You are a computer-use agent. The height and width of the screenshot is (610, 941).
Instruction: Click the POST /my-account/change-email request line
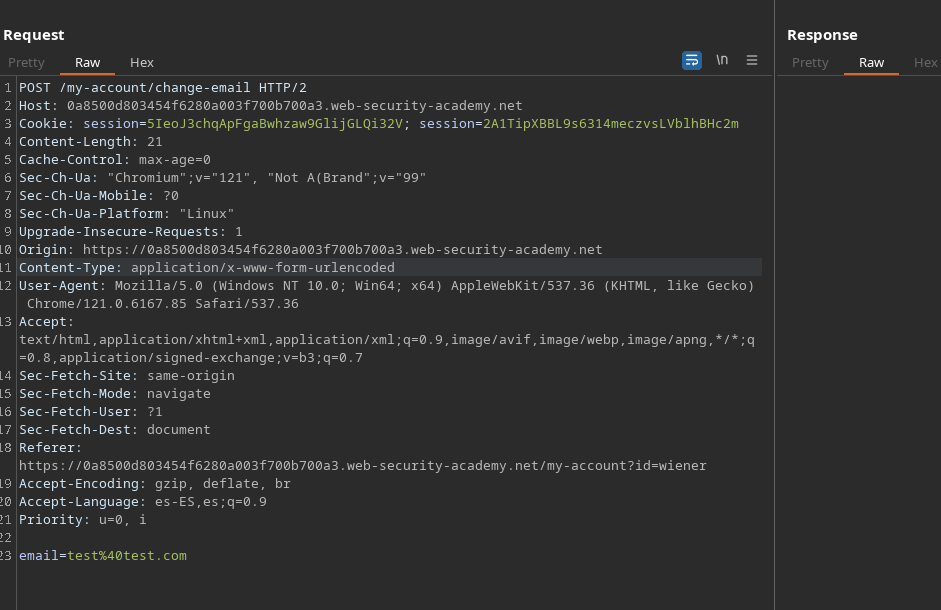click(x=162, y=88)
